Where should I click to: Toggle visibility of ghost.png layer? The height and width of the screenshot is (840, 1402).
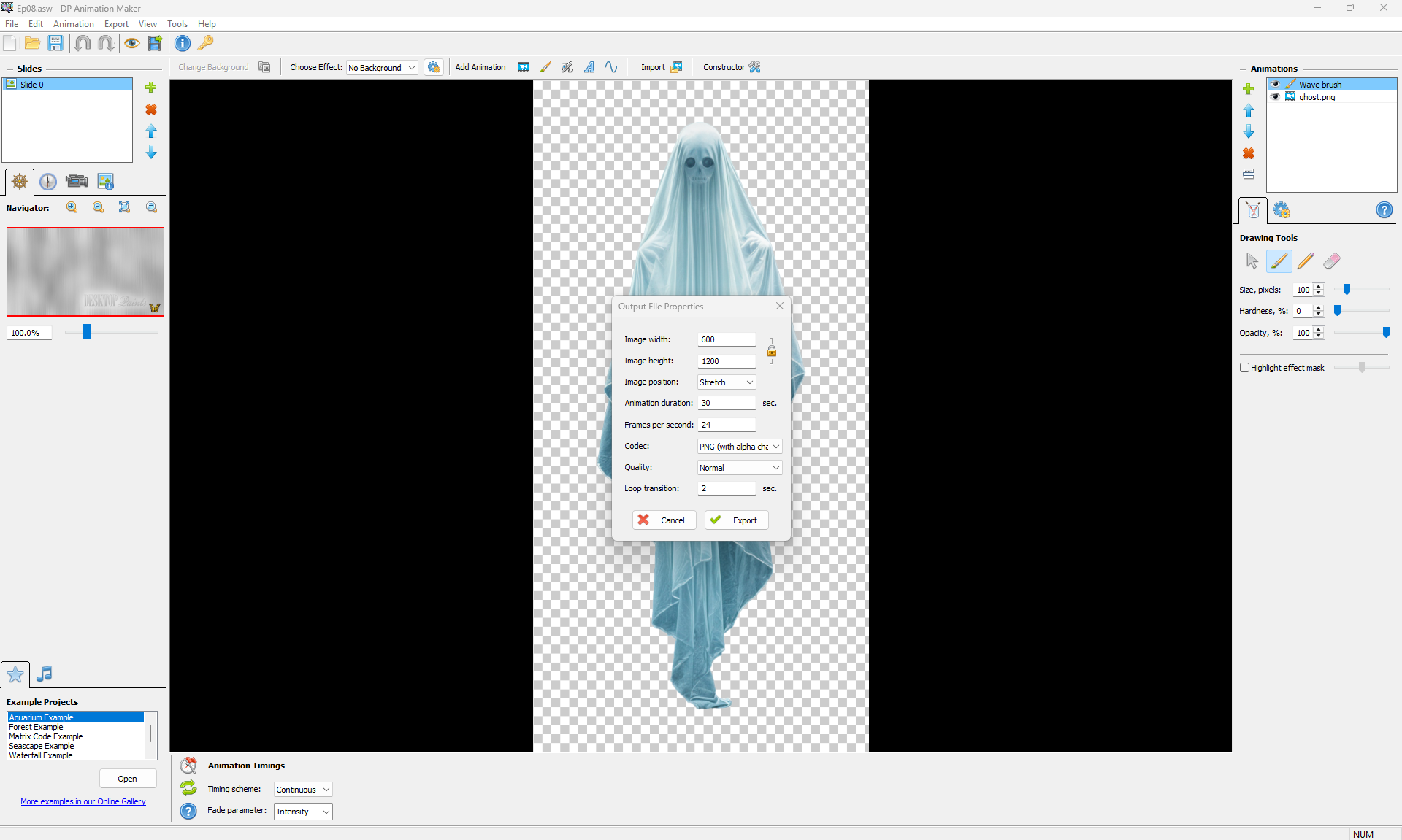[x=1276, y=97]
